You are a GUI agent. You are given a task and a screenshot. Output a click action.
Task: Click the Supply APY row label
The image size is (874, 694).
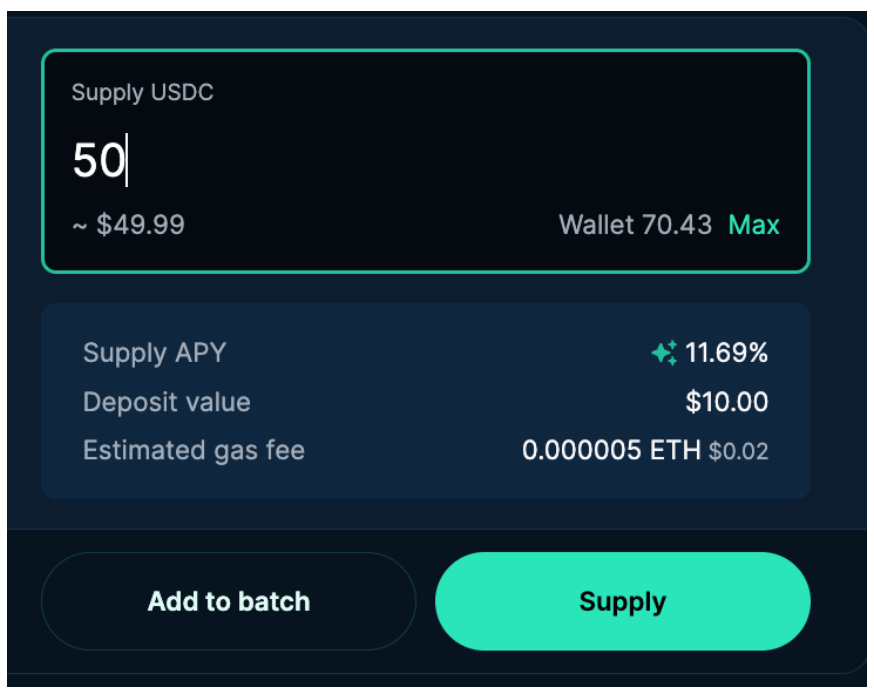(x=154, y=353)
